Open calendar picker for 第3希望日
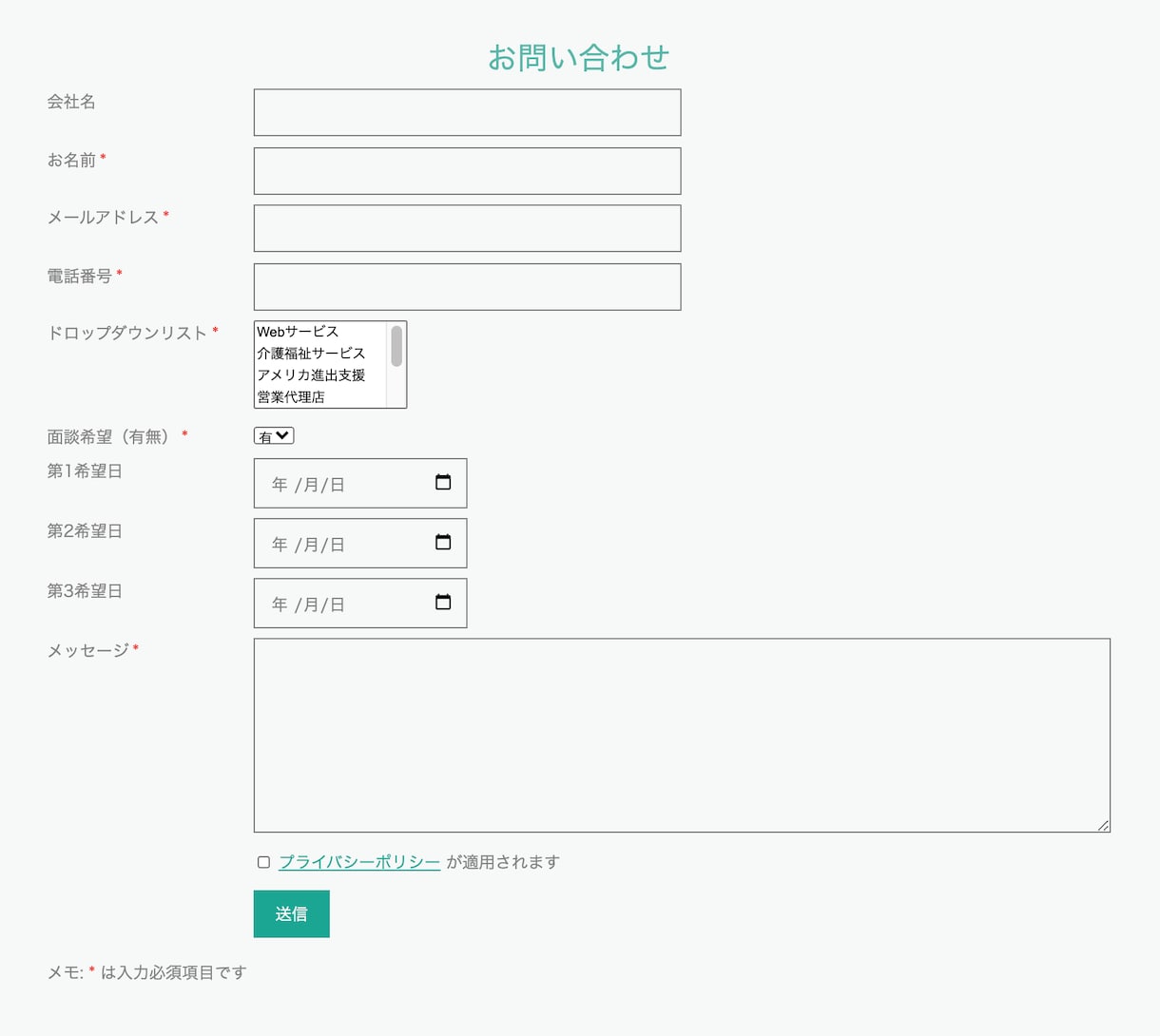The width and height of the screenshot is (1160, 1036). 443,602
